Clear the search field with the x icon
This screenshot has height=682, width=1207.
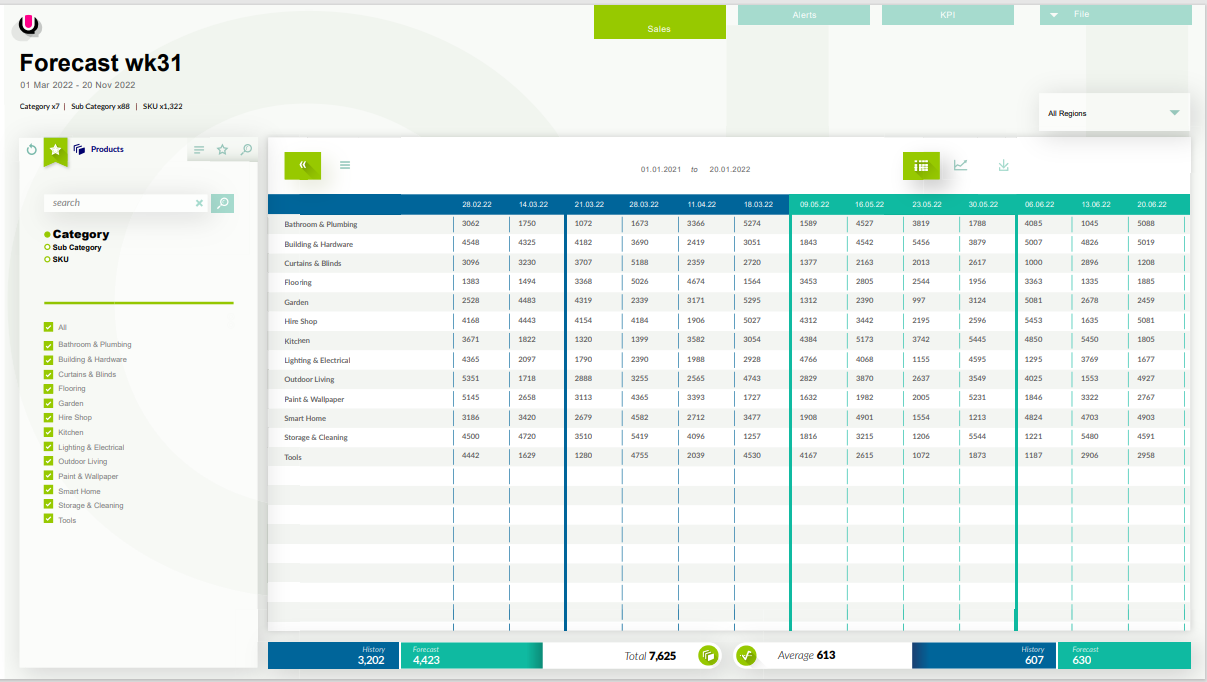pos(199,203)
